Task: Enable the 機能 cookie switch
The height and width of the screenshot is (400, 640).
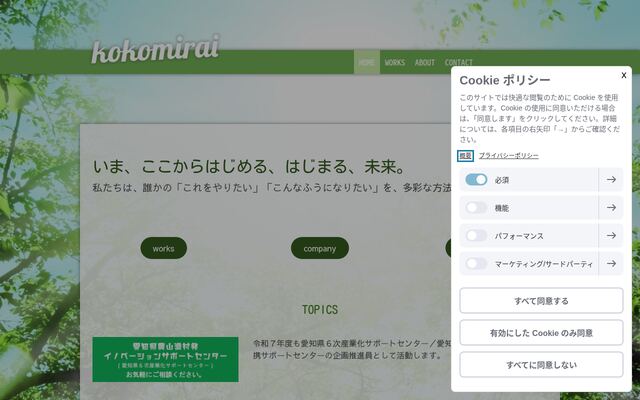Action: tap(476, 208)
